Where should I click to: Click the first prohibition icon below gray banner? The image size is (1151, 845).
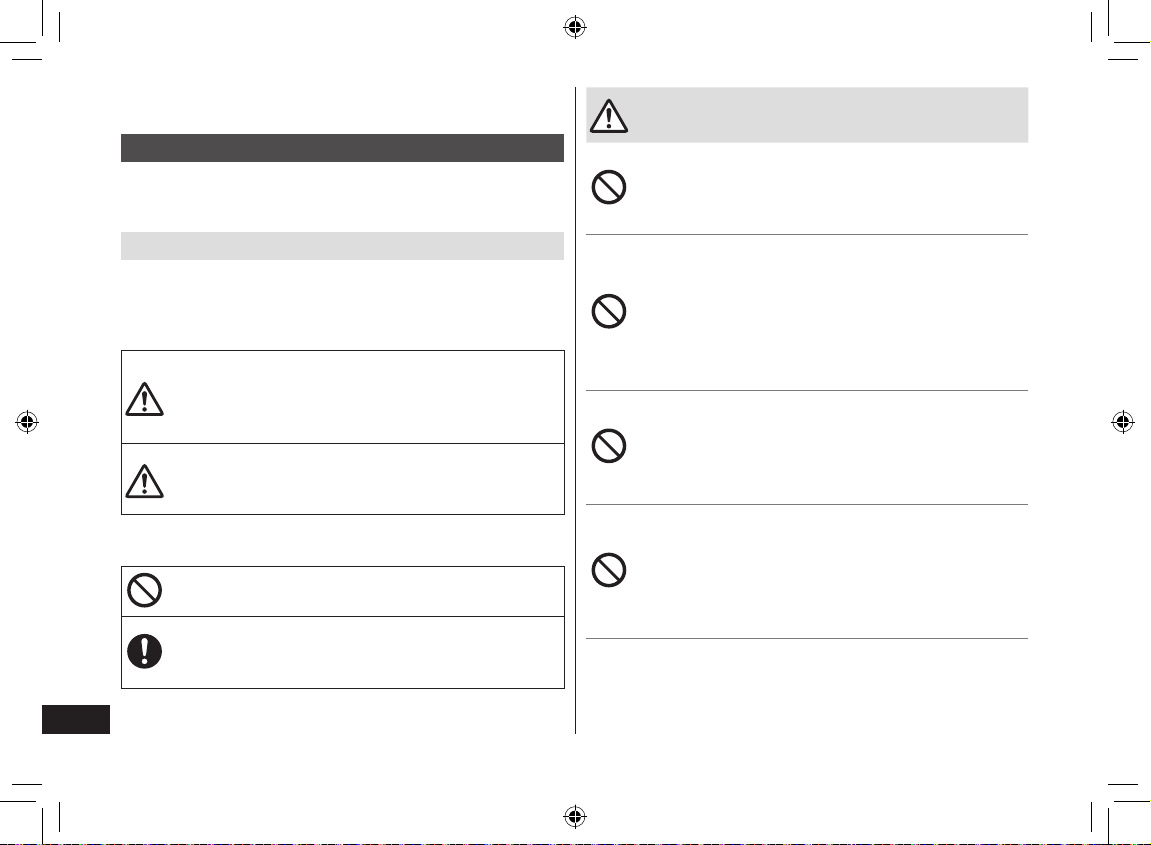[609, 187]
